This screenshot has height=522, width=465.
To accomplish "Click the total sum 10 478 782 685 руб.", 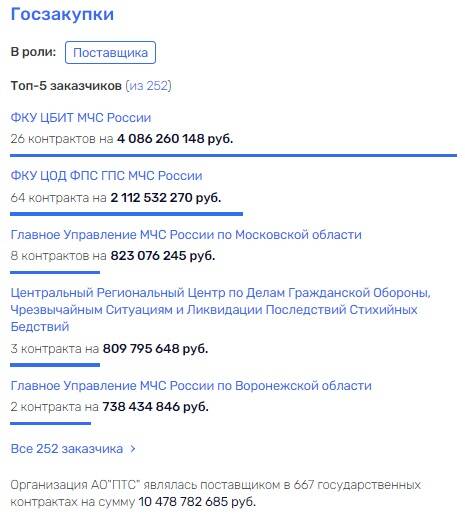I will point(197,502).
